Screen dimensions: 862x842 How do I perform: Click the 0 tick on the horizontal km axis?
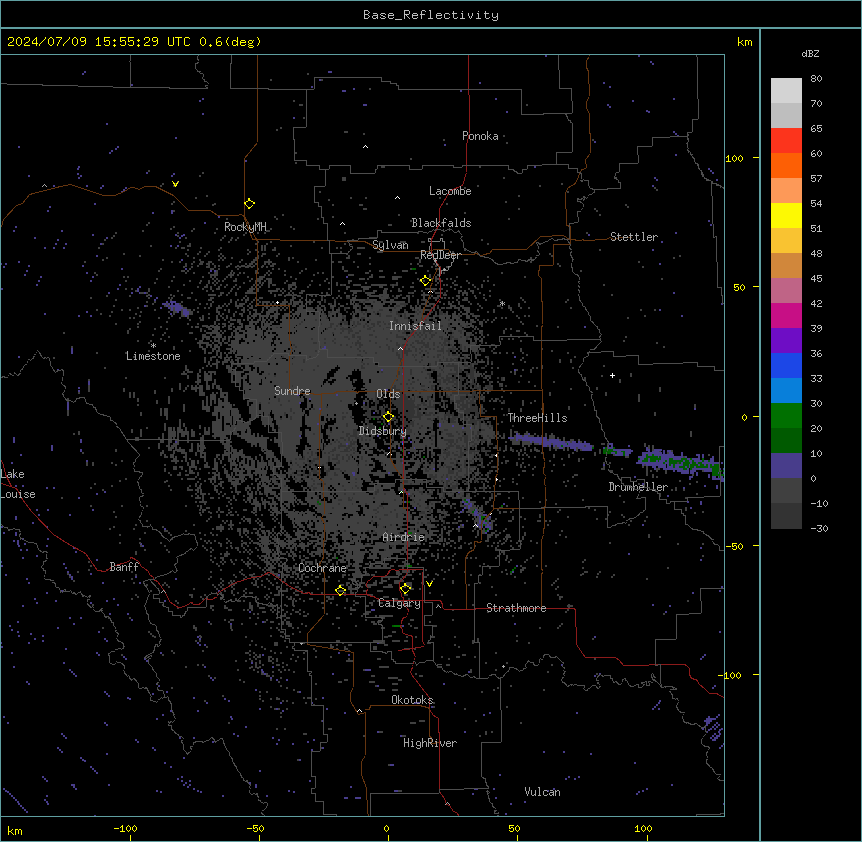pos(386,828)
